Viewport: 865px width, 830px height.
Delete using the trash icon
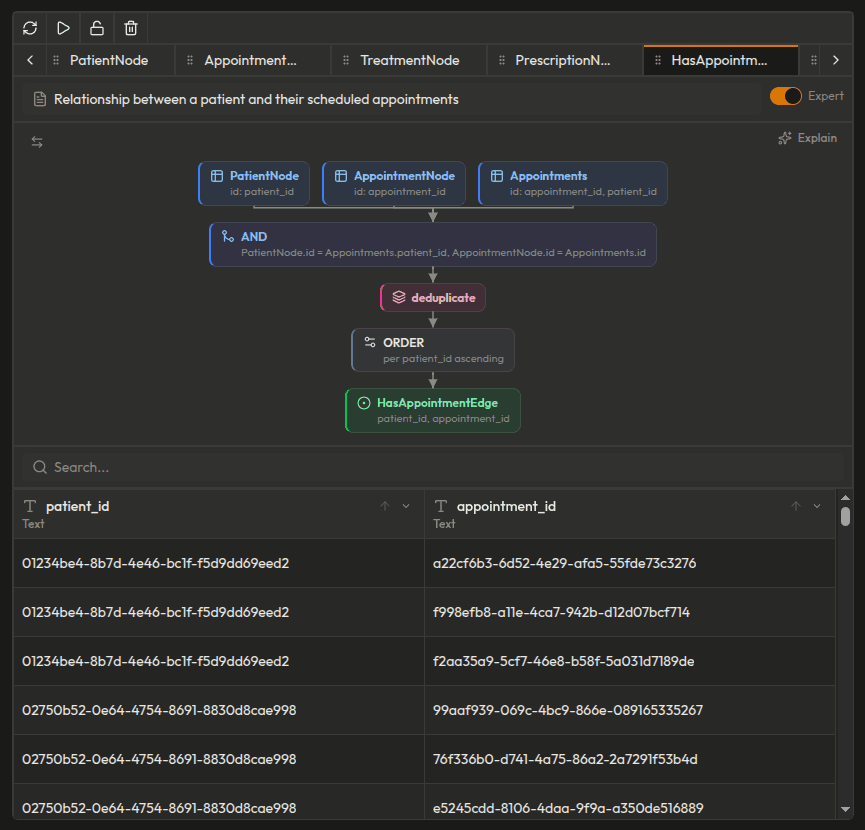click(x=130, y=27)
